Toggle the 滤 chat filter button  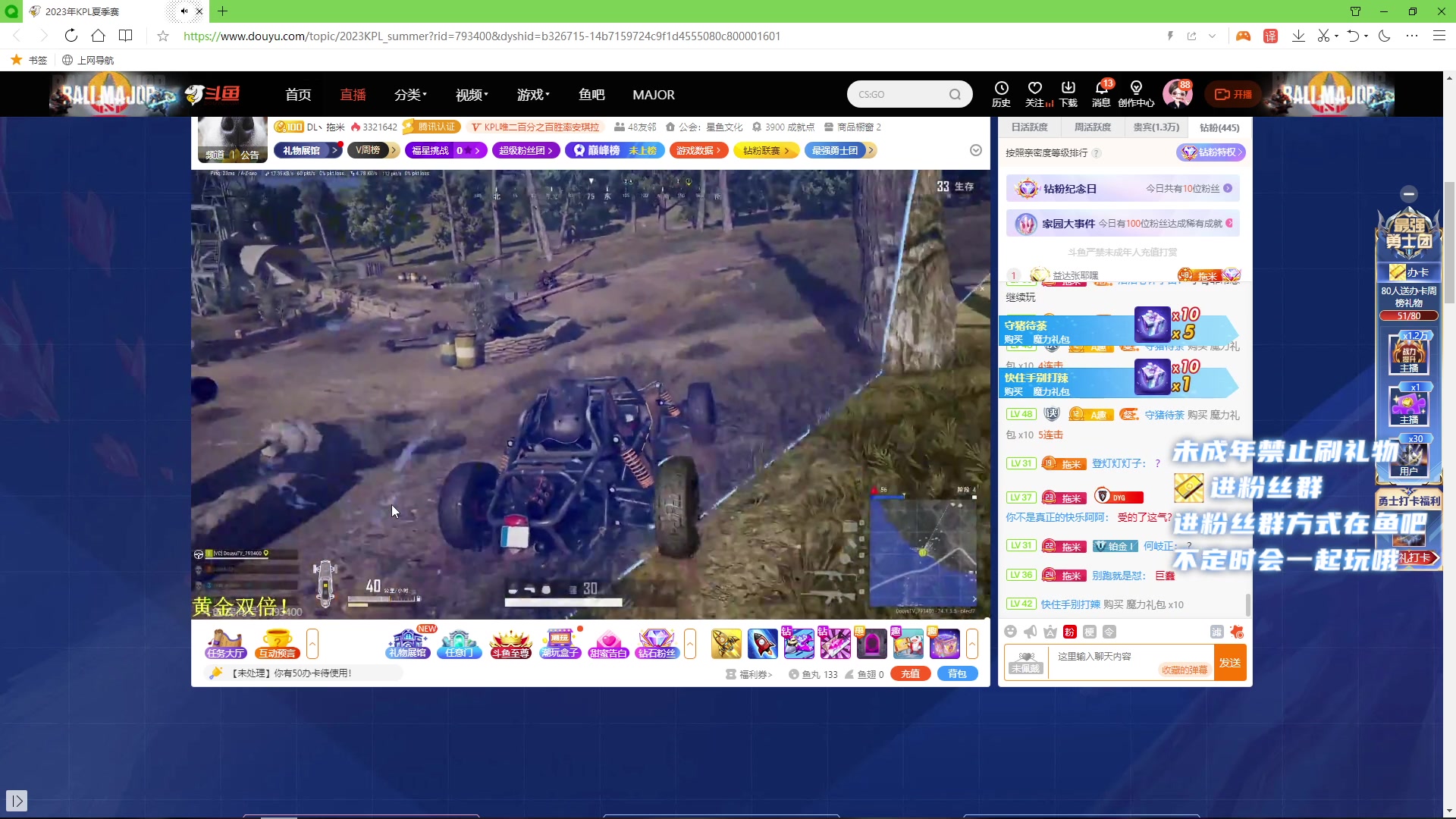coord(1216,632)
